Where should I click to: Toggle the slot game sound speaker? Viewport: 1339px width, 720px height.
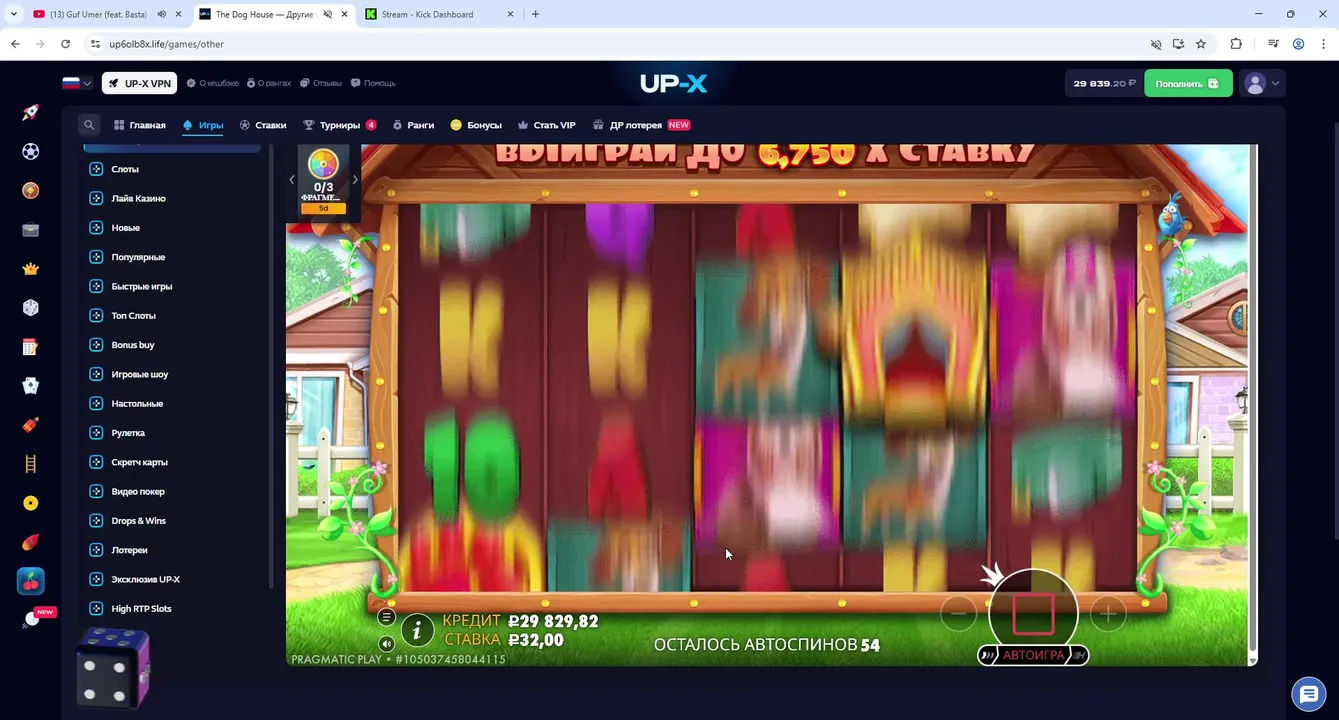click(x=386, y=644)
